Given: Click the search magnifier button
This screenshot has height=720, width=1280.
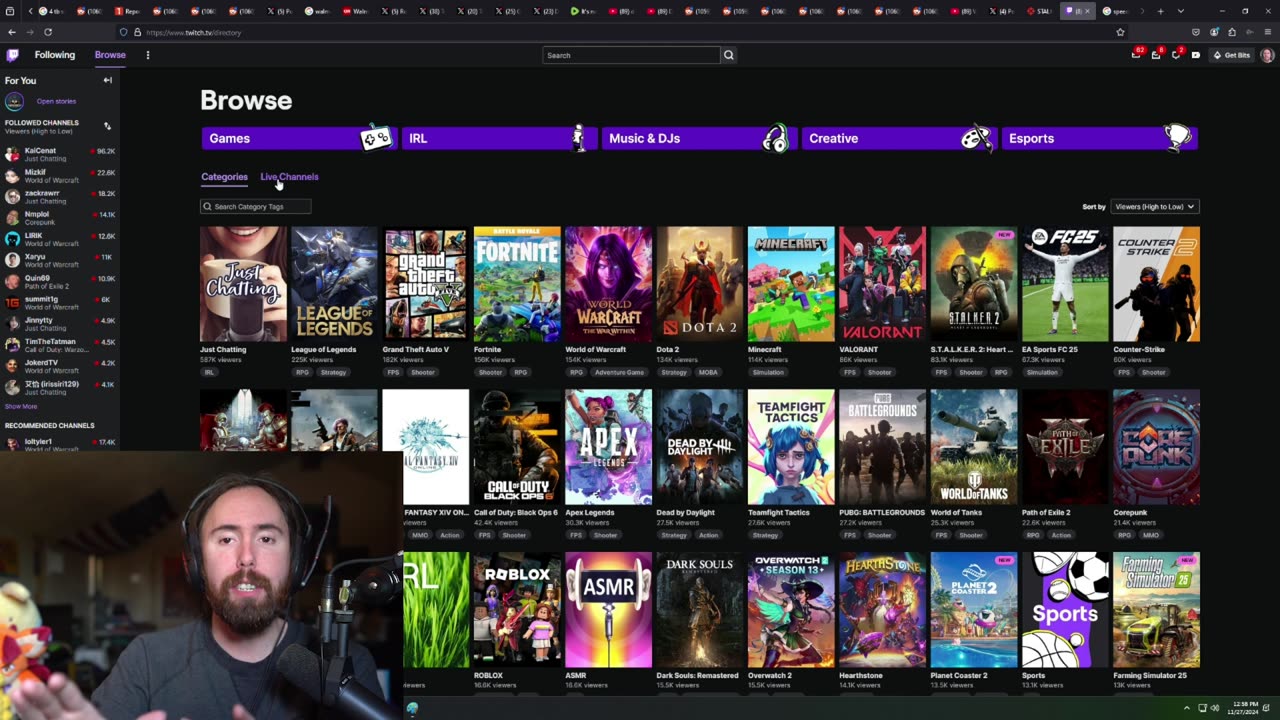Looking at the screenshot, I should tap(728, 55).
